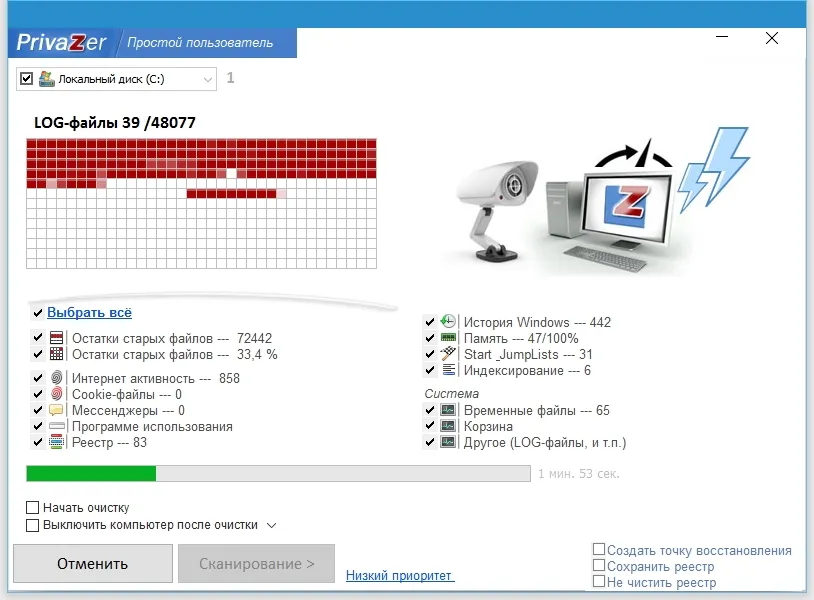Image resolution: width=814 pixels, height=600 pixels.
Task: Open the Local Disk (C:) dropdown
Action: (x=208, y=79)
